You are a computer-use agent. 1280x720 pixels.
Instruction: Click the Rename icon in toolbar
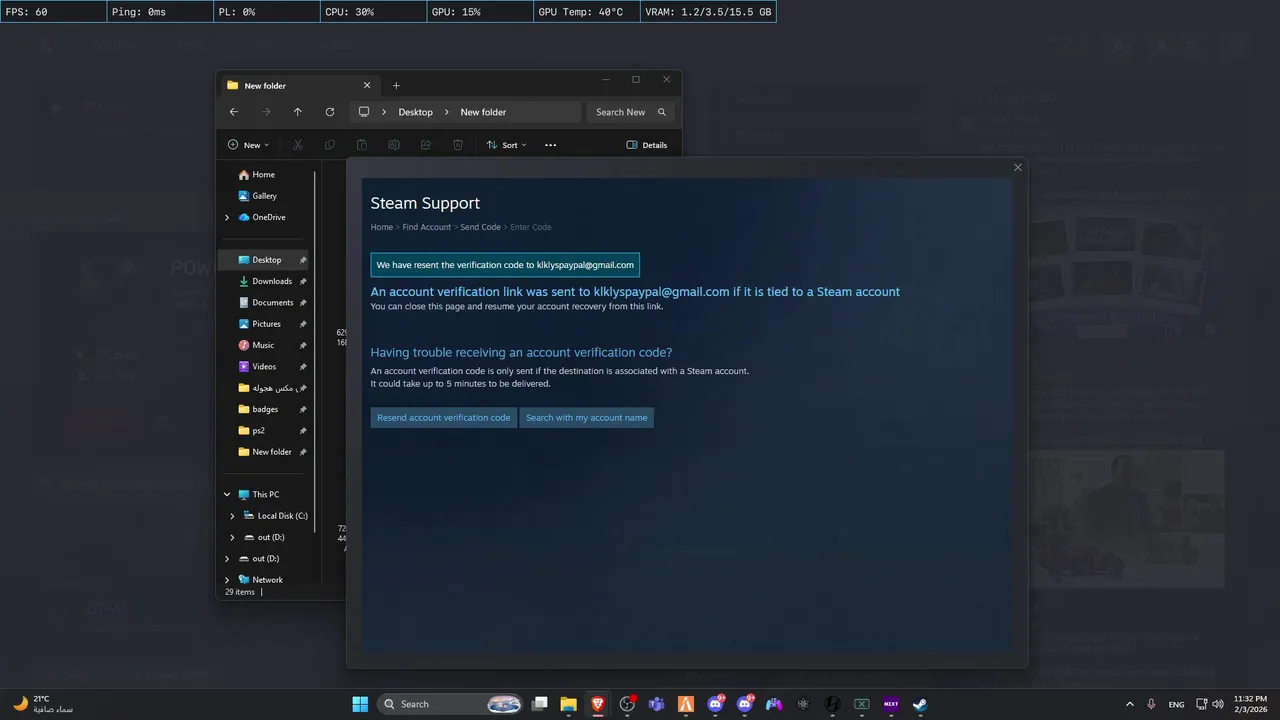[394, 145]
